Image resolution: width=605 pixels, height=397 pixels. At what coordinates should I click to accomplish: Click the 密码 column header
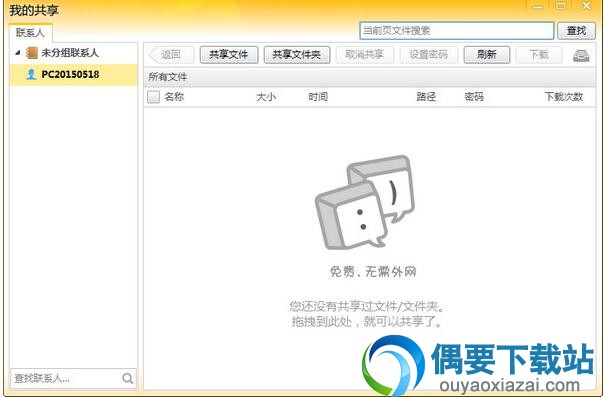coord(474,96)
